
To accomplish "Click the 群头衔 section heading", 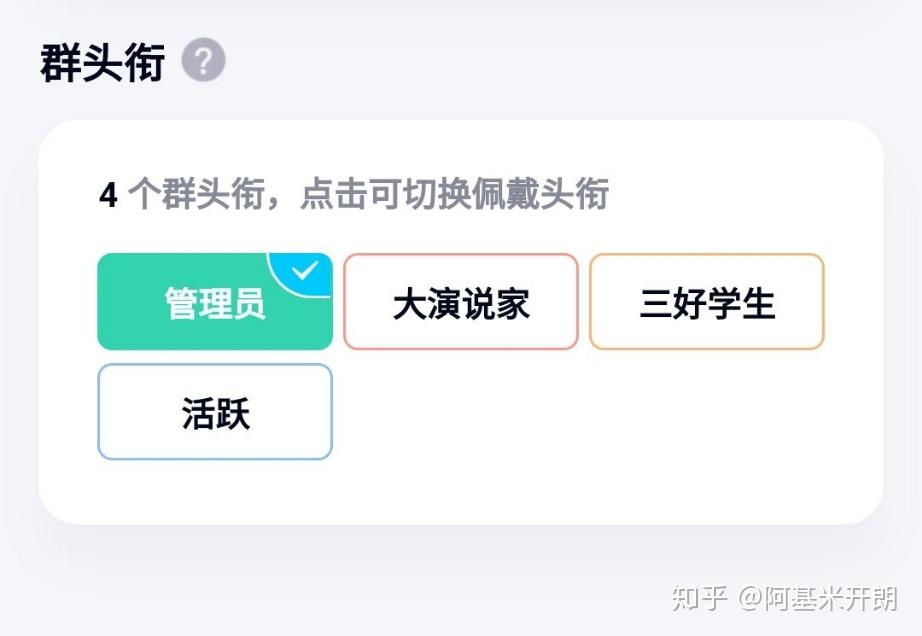I will pyautogui.click(x=102, y=63).
